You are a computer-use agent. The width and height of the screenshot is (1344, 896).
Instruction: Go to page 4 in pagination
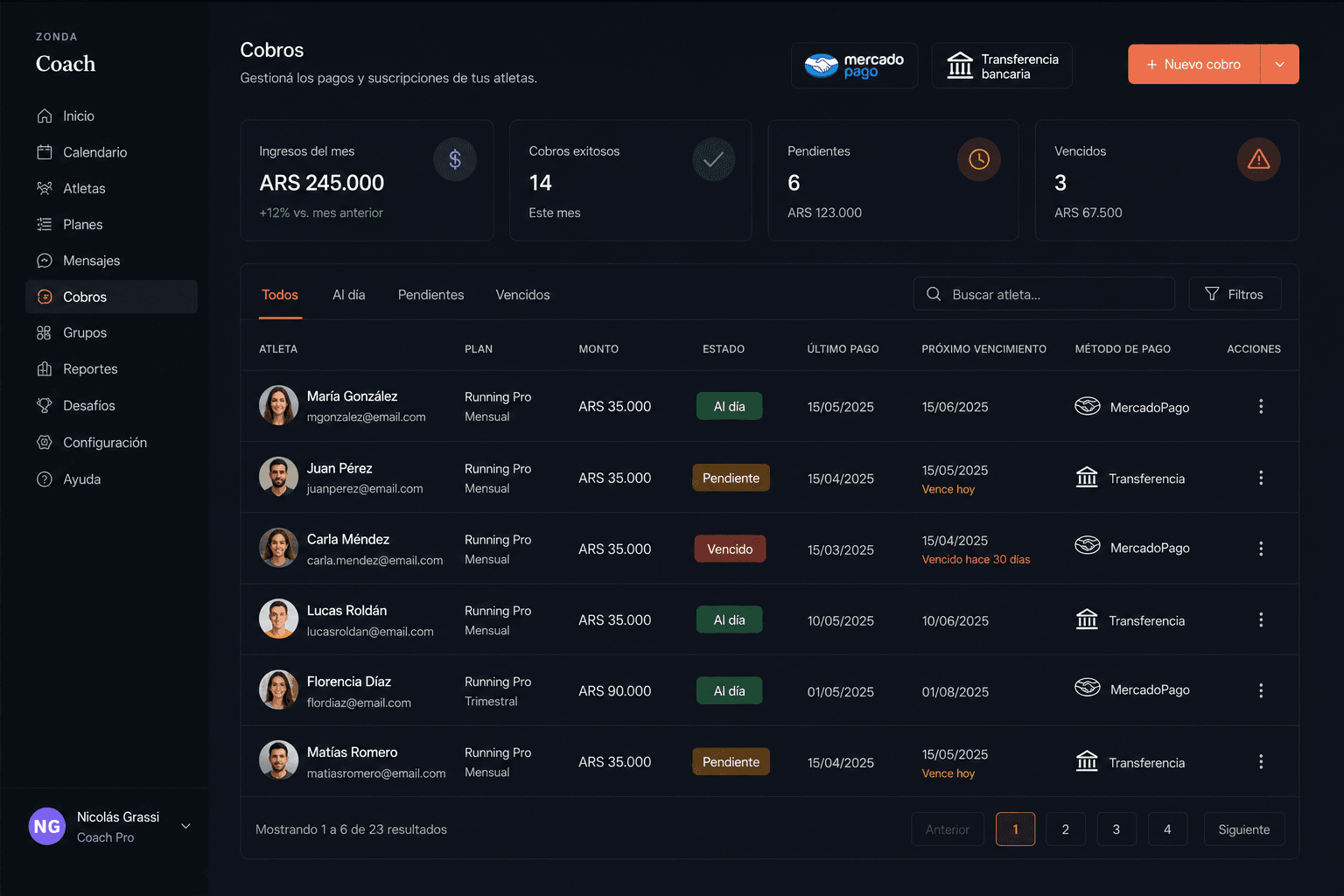(x=1167, y=829)
